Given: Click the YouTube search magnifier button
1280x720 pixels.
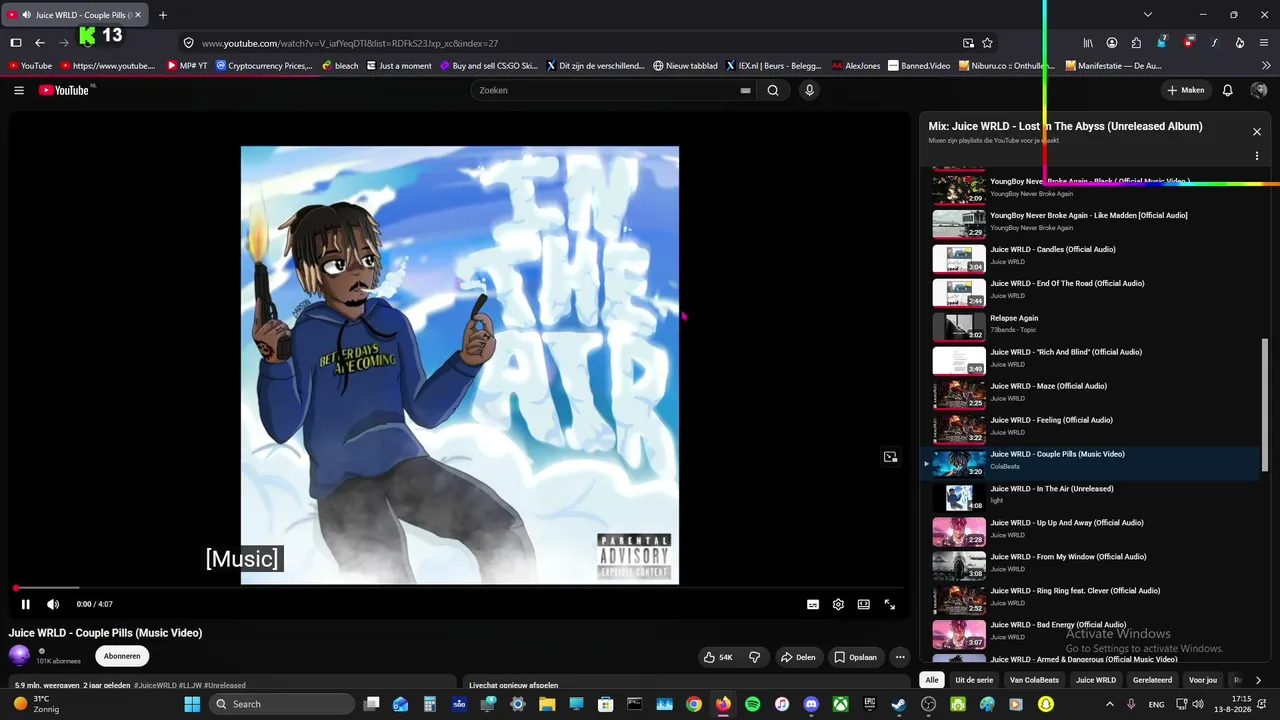Looking at the screenshot, I should click(773, 90).
